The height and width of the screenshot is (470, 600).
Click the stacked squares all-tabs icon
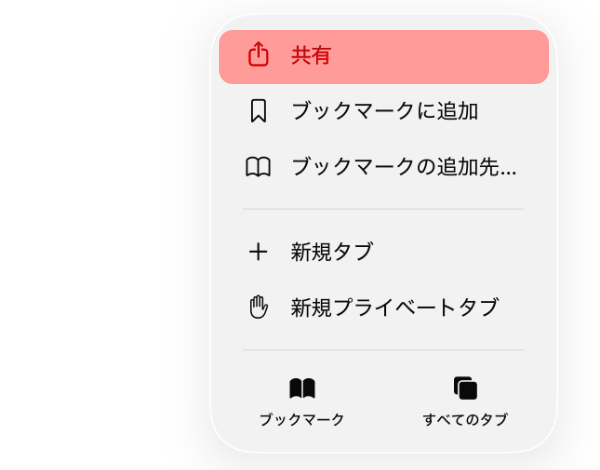pyautogui.click(x=465, y=388)
